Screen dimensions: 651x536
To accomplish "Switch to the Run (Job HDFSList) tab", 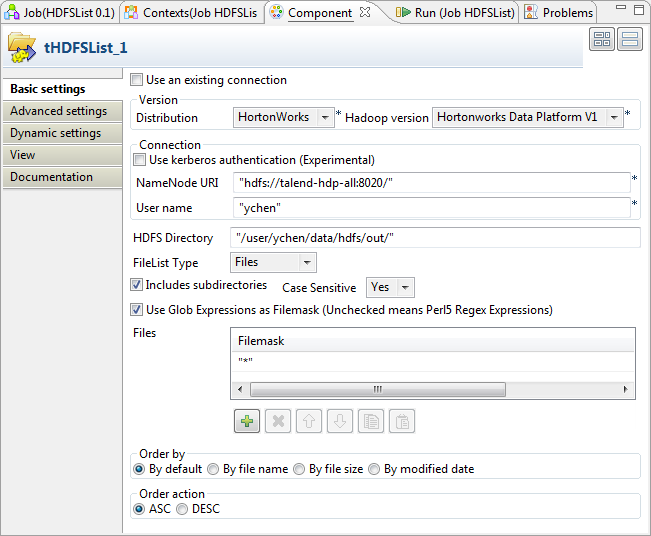I will pos(454,13).
